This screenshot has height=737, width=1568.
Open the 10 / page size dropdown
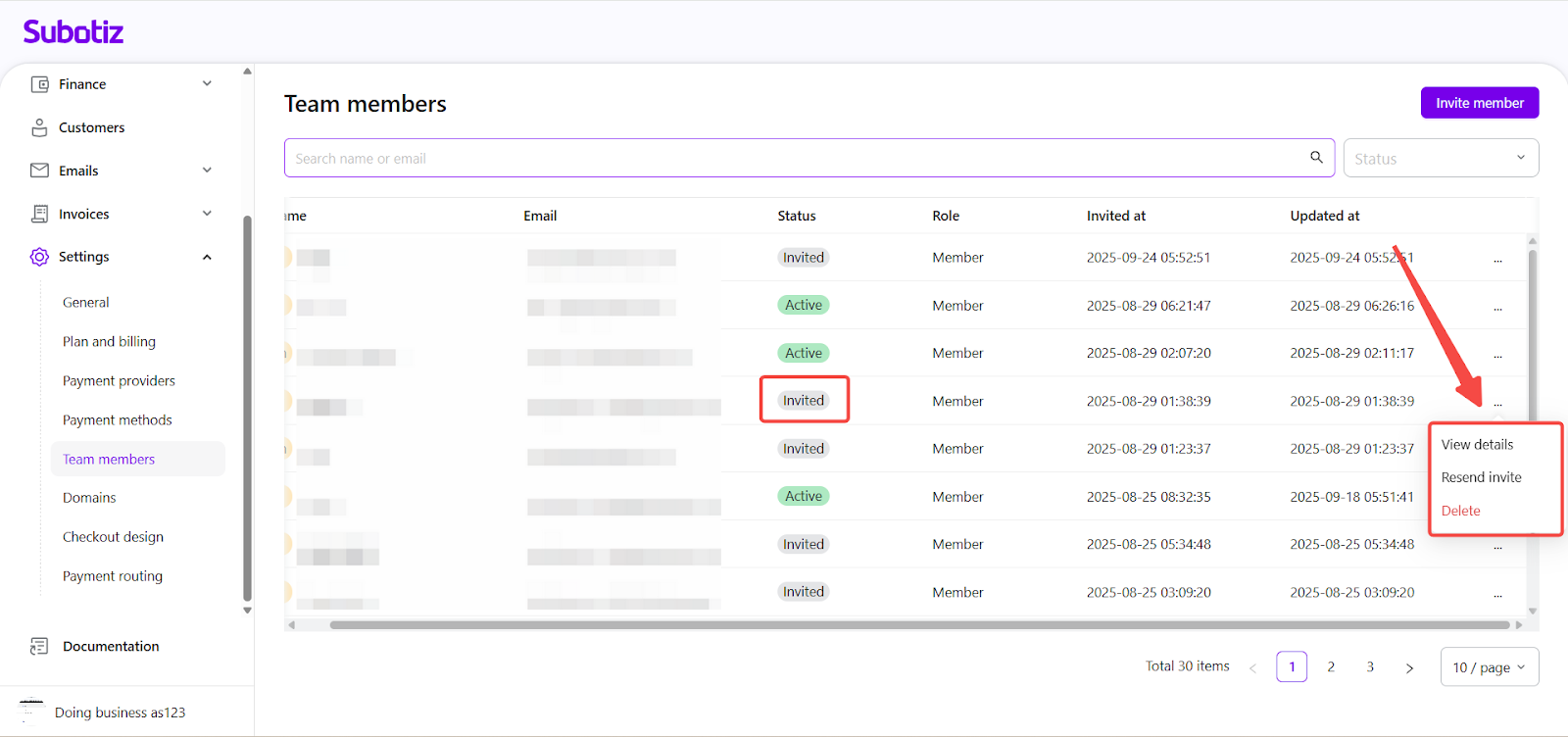point(1489,666)
